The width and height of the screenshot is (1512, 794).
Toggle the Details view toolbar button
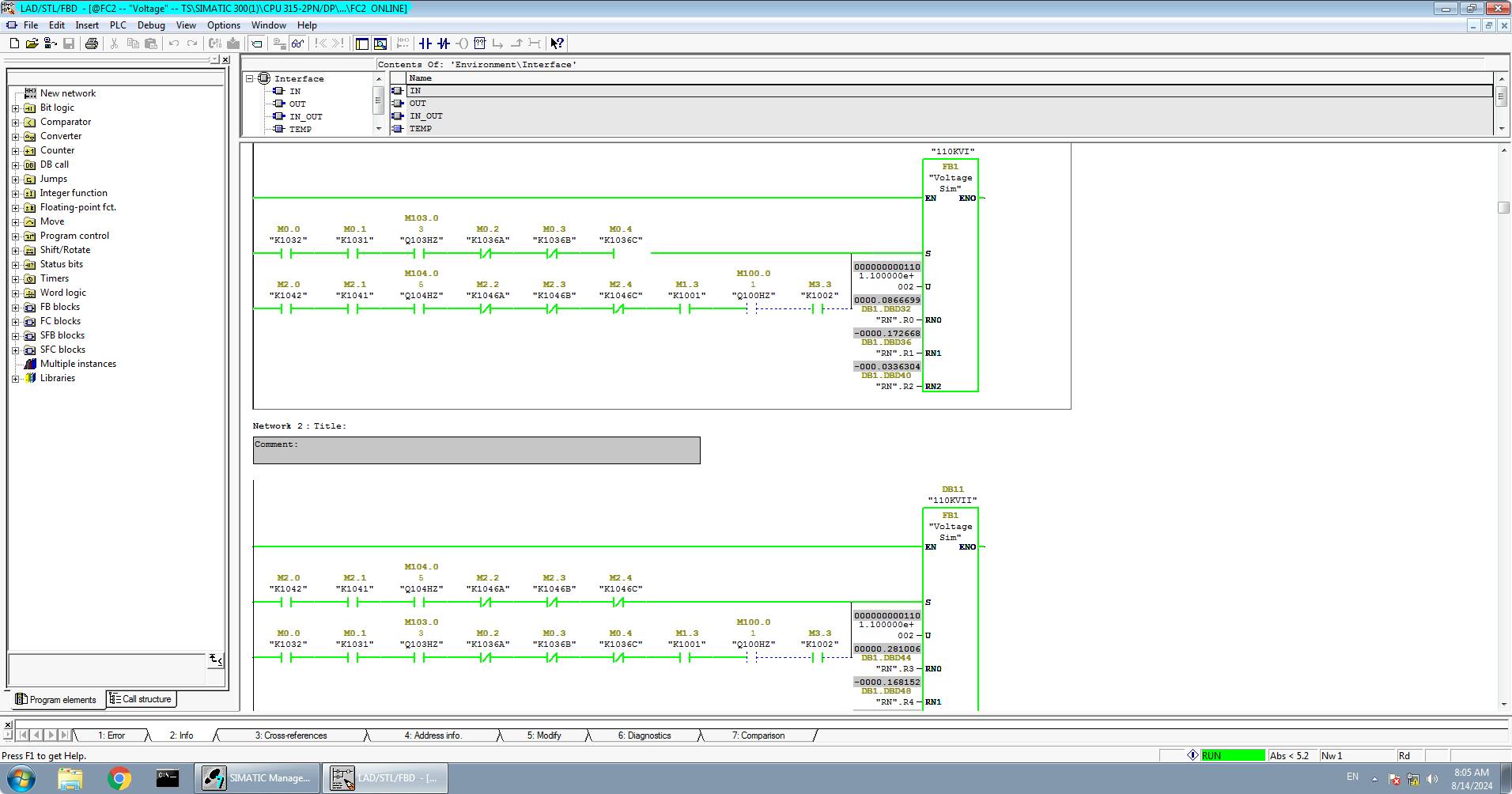[380, 43]
